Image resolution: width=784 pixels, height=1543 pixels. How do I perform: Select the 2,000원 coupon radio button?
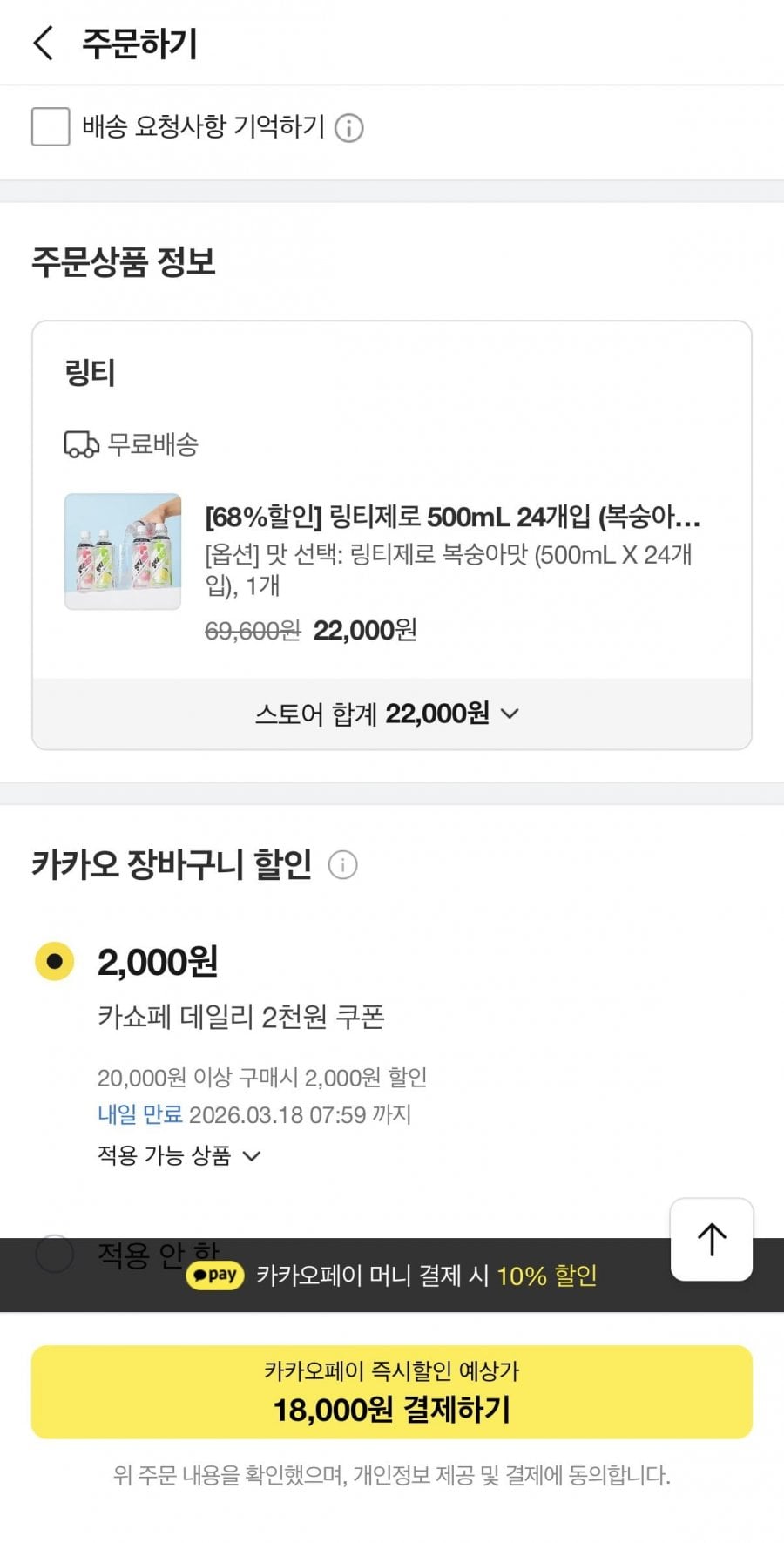[55, 961]
